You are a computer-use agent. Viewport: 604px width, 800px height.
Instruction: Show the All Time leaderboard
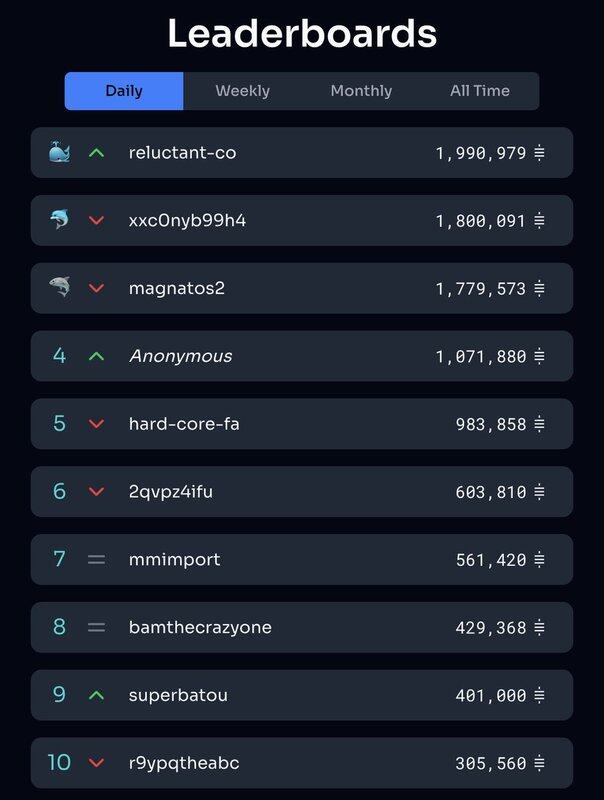click(x=480, y=91)
